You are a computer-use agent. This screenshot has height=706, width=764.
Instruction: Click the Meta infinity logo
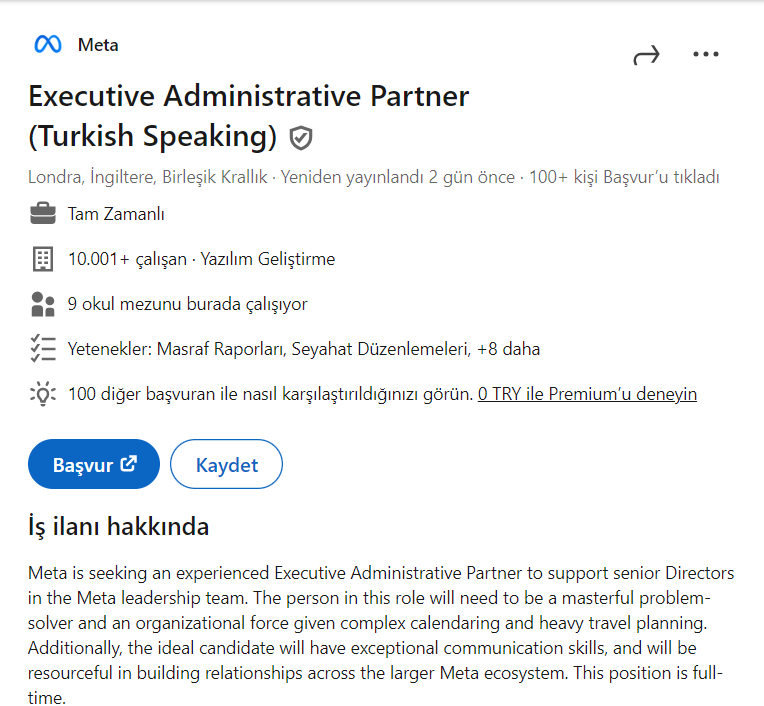[48, 44]
